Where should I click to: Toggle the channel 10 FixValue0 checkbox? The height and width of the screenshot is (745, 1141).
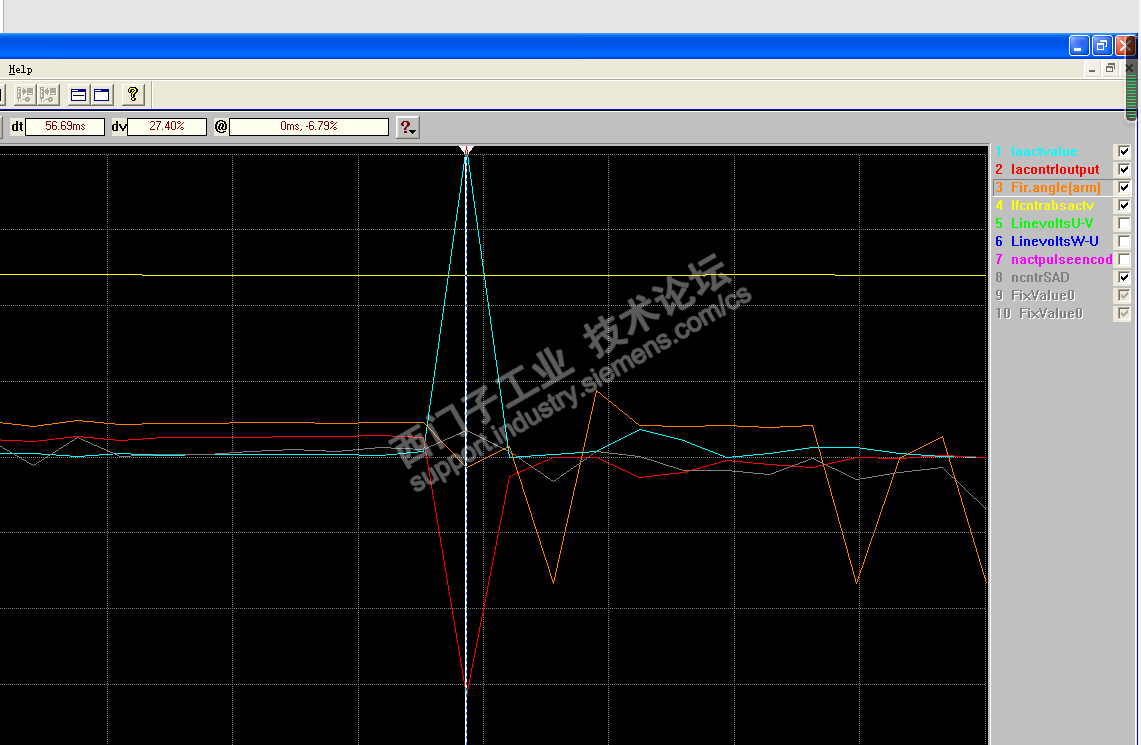1124,314
